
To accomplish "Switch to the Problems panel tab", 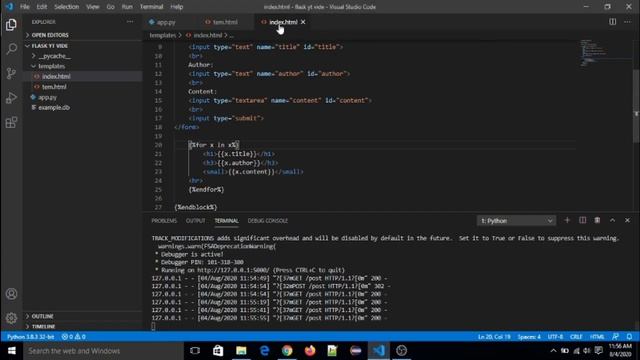I will point(164,221).
